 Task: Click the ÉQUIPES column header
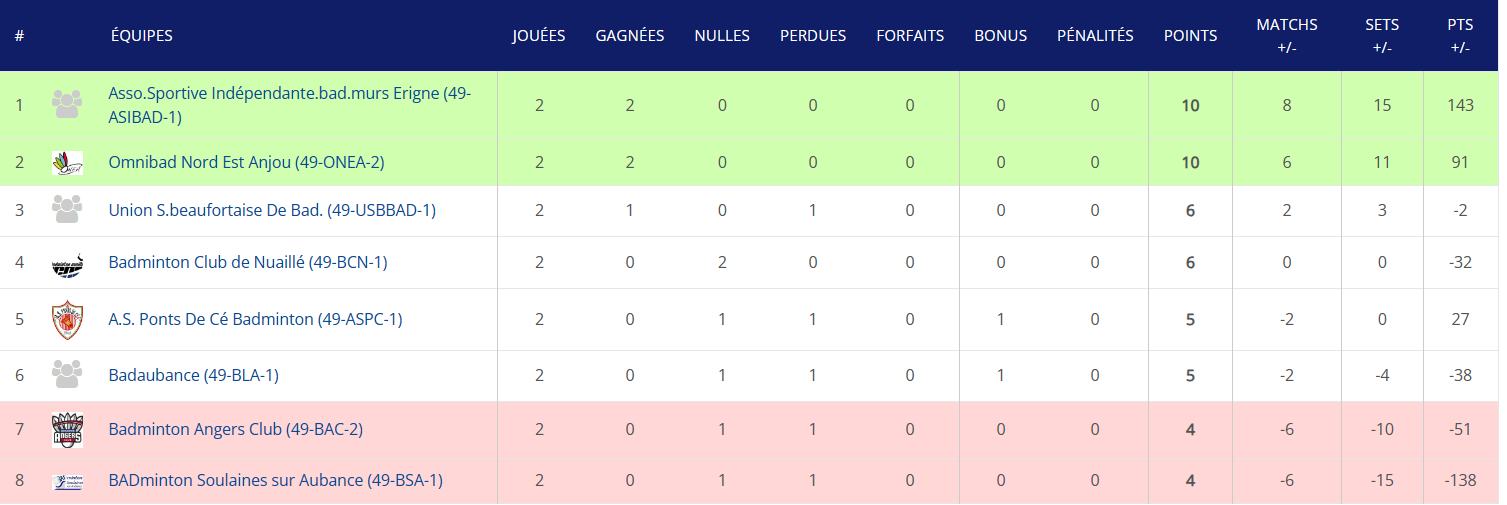(141, 36)
